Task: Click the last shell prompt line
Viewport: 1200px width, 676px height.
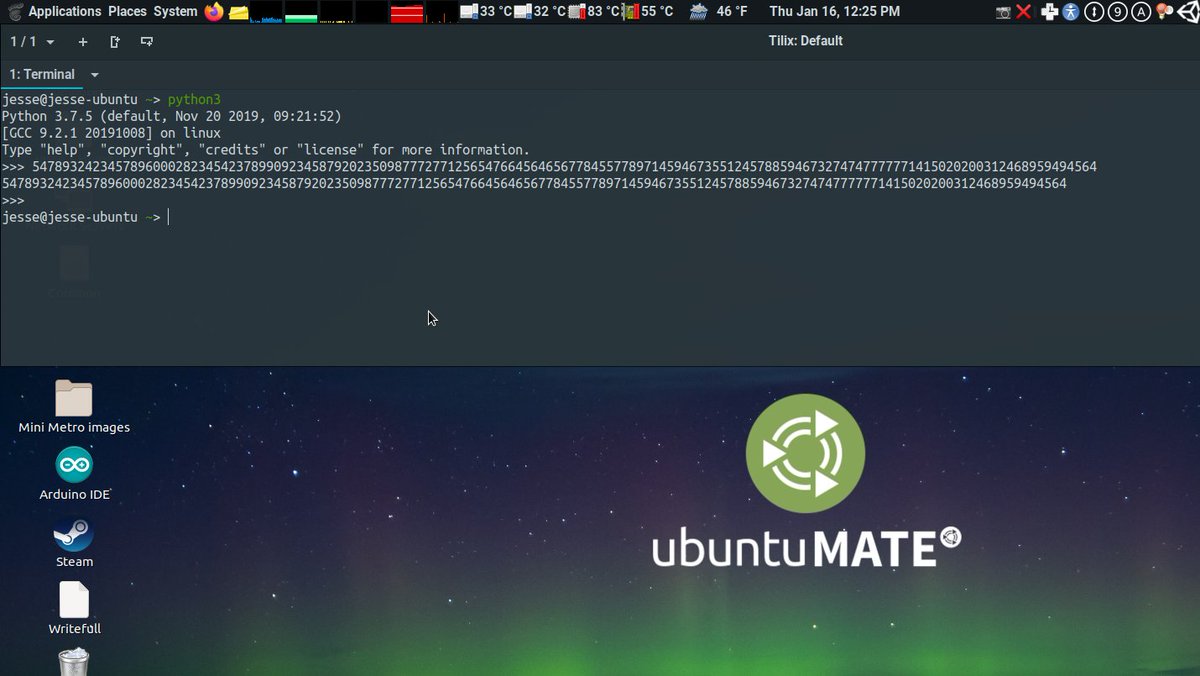Action: [86, 217]
